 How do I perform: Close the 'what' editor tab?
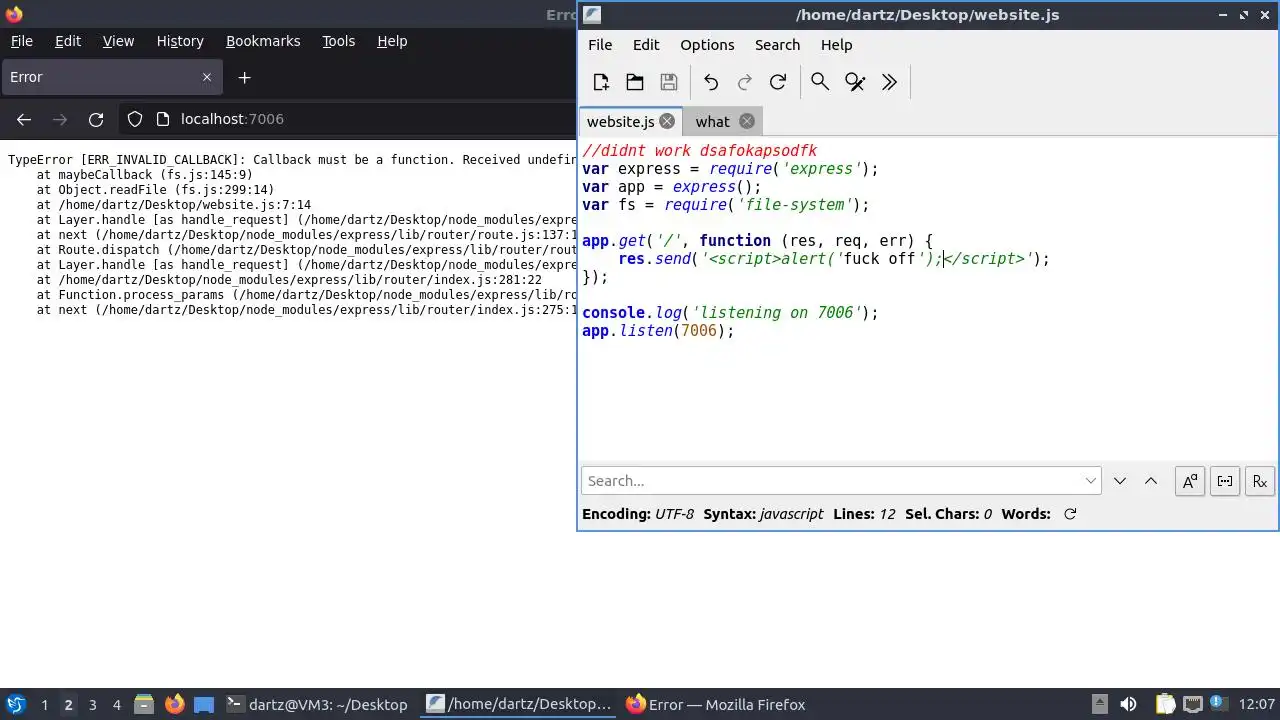[747, 121]
